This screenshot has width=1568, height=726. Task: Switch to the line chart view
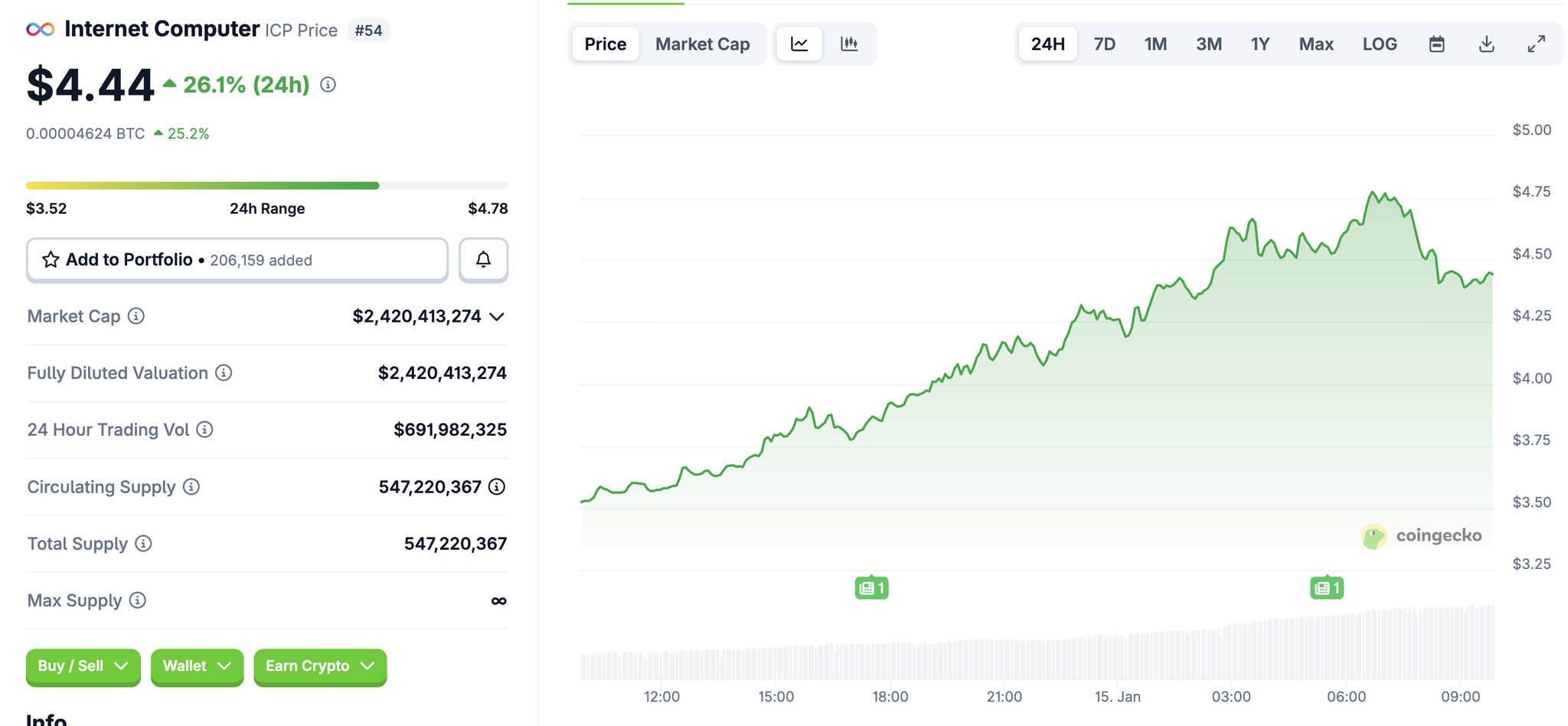[x=799, y=44]
